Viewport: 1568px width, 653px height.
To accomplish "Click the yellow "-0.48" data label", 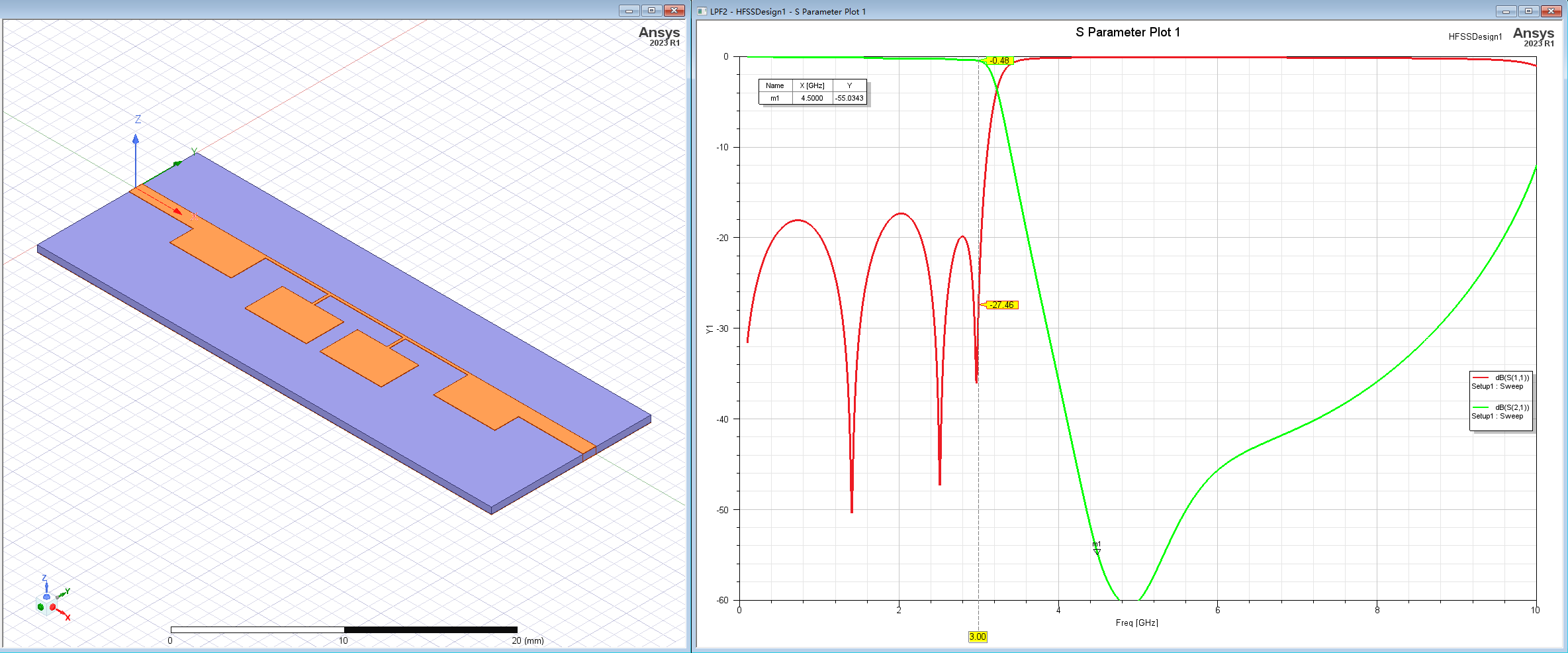I will coord(999,61).
